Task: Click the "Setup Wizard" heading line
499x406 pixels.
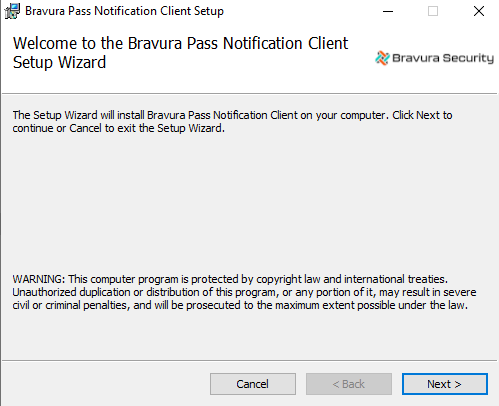Action: pyautogui.click(x=59, y=63)
